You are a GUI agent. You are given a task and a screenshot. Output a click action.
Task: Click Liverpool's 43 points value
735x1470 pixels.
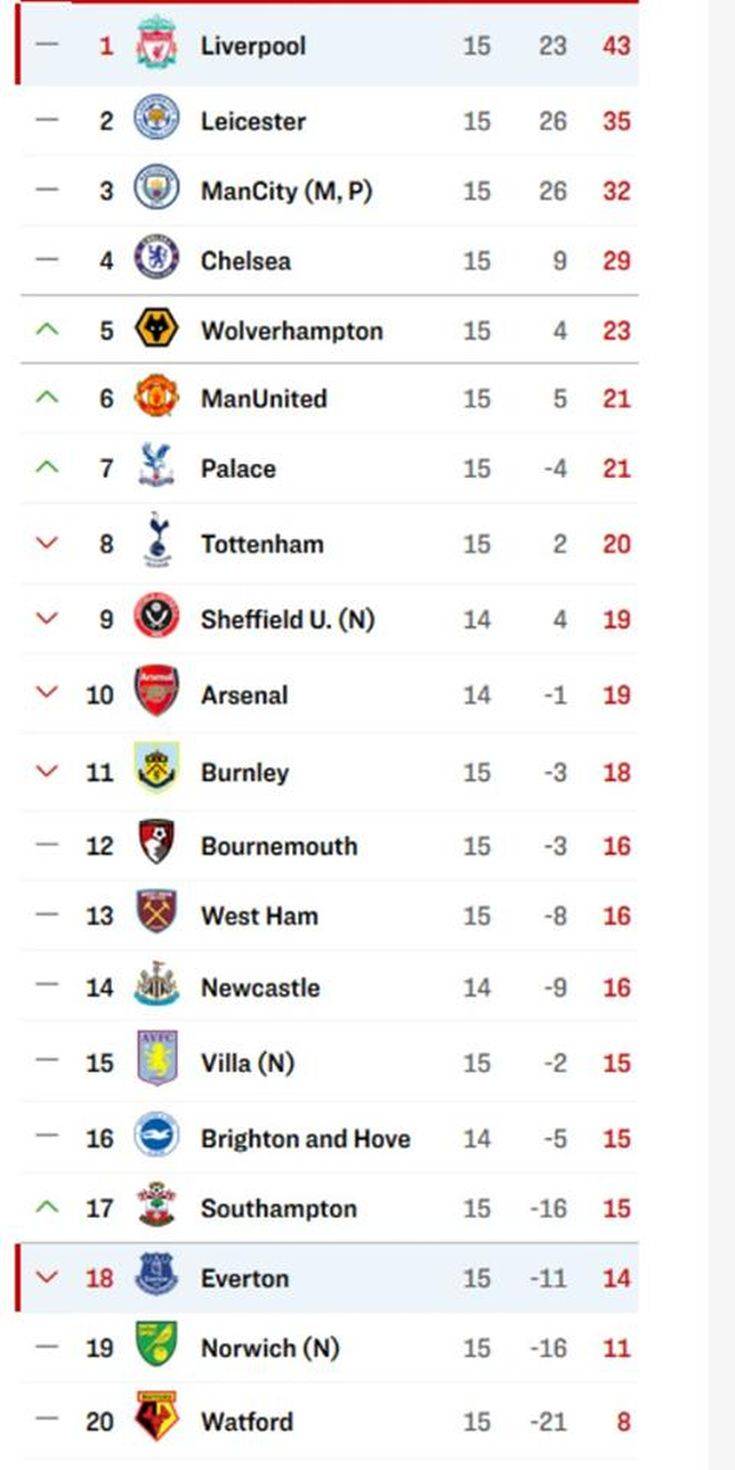pos(616,45)
